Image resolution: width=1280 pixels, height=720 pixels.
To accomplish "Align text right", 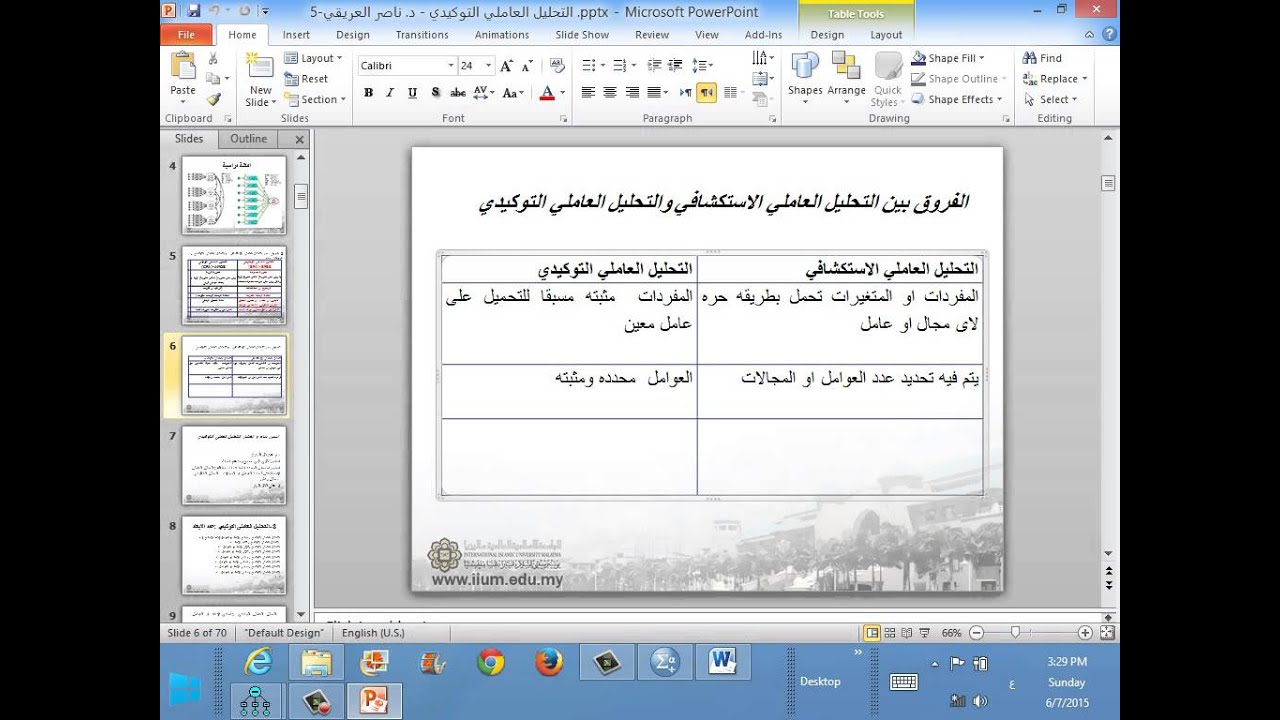I will tap(631, 92).
